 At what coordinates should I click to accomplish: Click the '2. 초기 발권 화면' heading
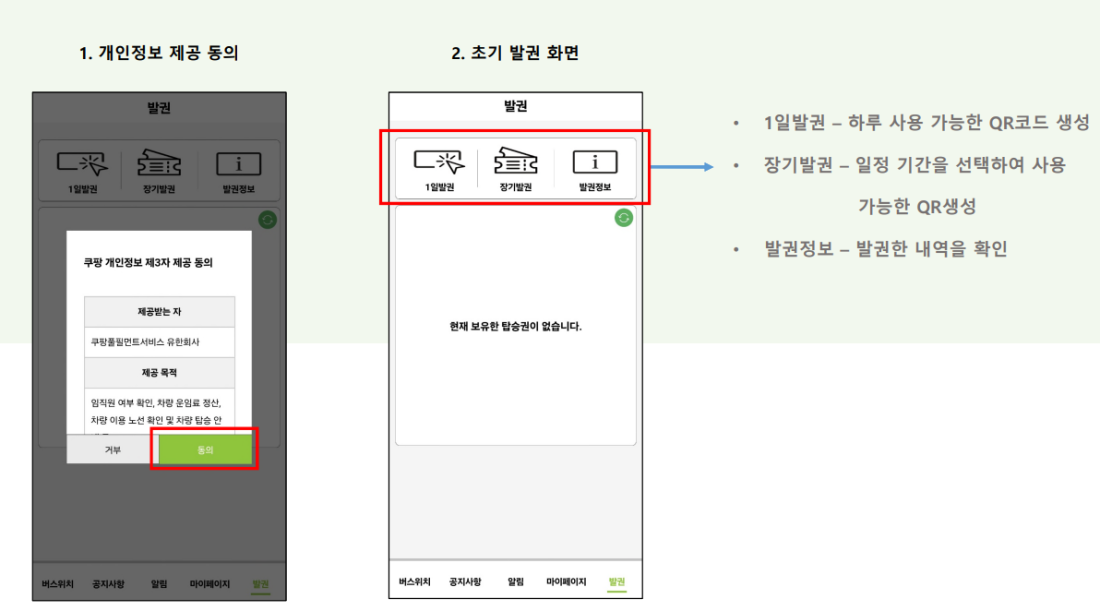click(x=515, y=53)
